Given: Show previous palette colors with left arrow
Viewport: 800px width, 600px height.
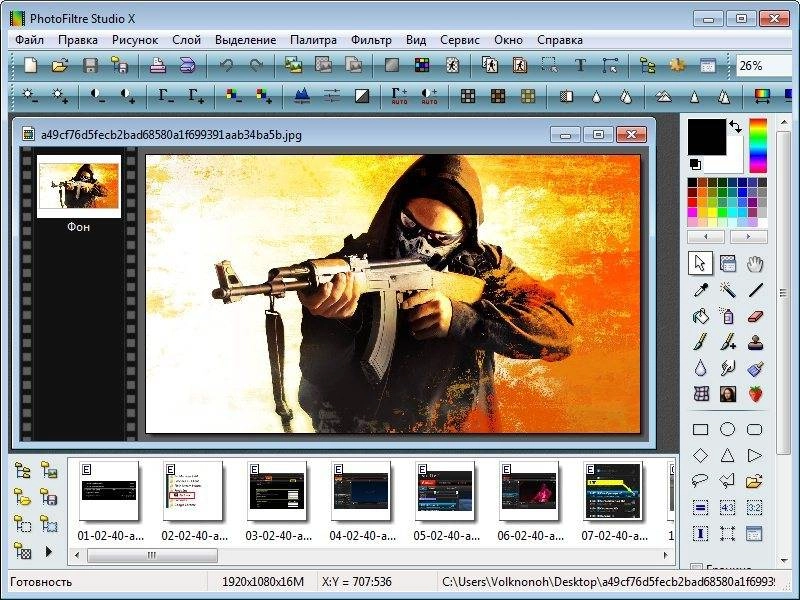Looking at the screenshot, I should [706, 237].
